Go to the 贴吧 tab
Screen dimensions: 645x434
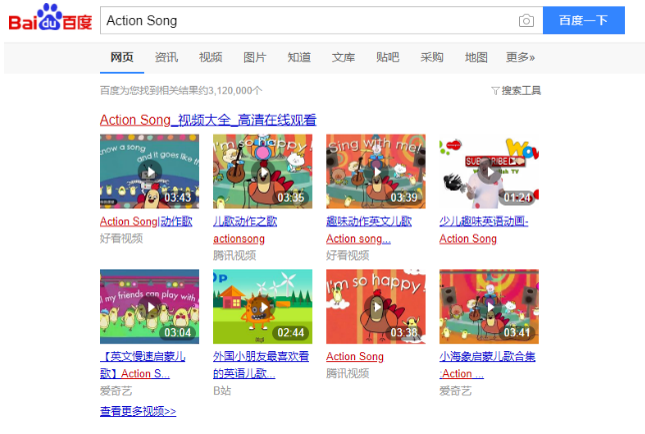pos(387,57)
